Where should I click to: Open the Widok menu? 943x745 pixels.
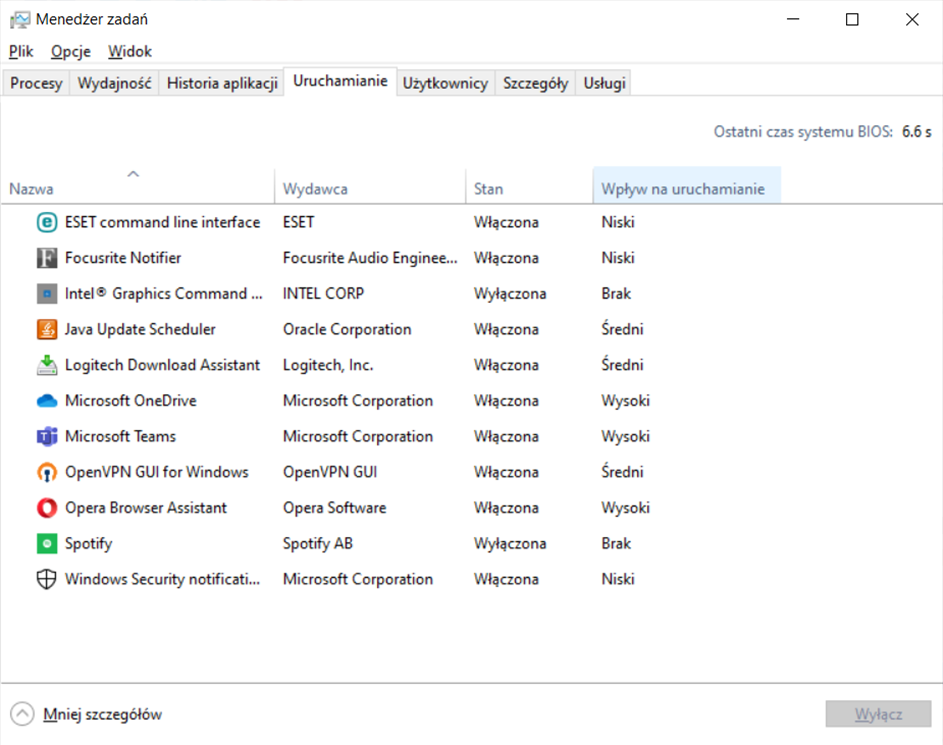tap(130, 52)
